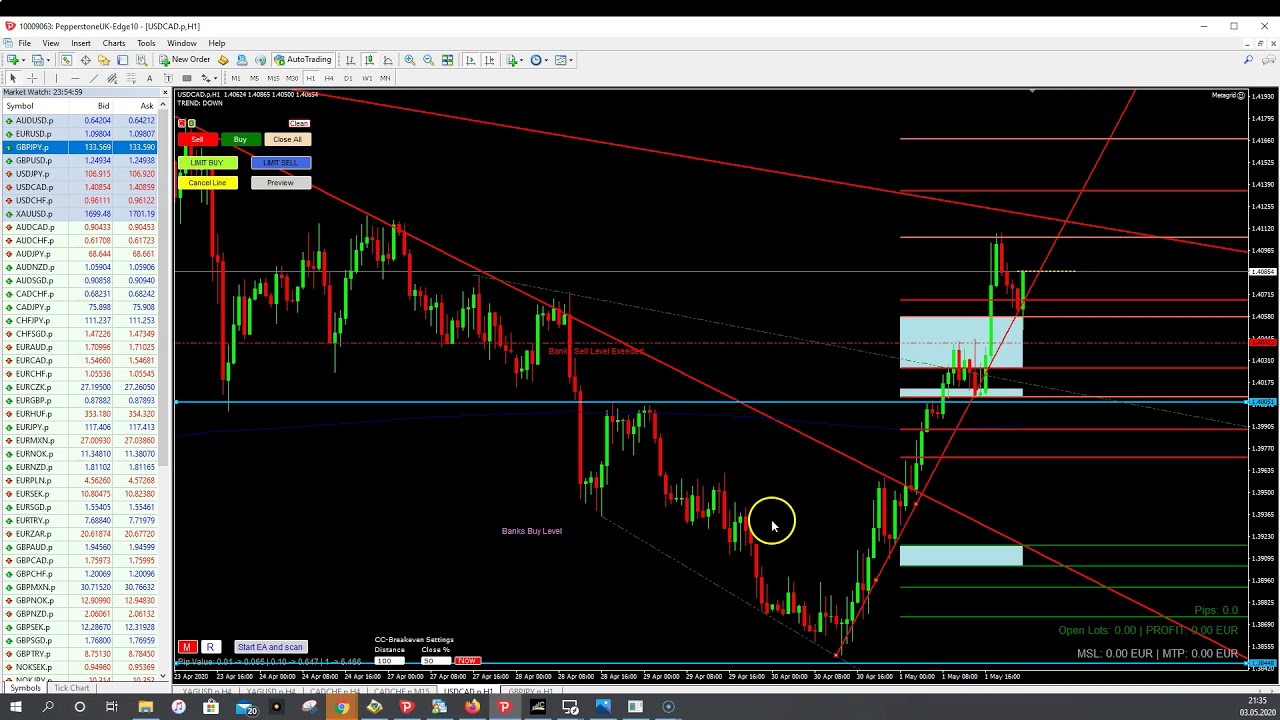Screen dimensions: 1280x720
Task: Click Start EA and scan
Action: [270, 647]
